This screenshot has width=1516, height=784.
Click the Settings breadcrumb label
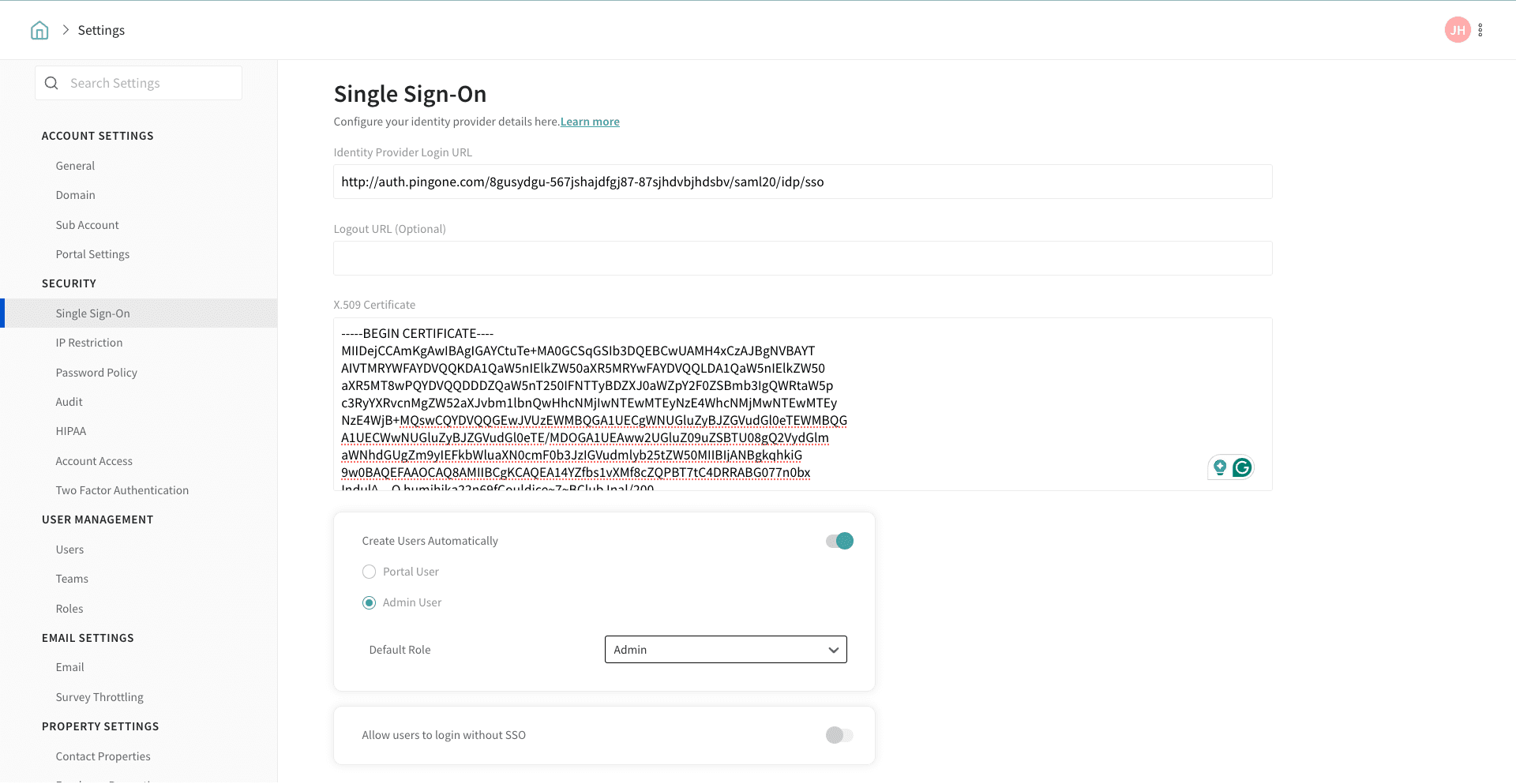tap(101, 30)
